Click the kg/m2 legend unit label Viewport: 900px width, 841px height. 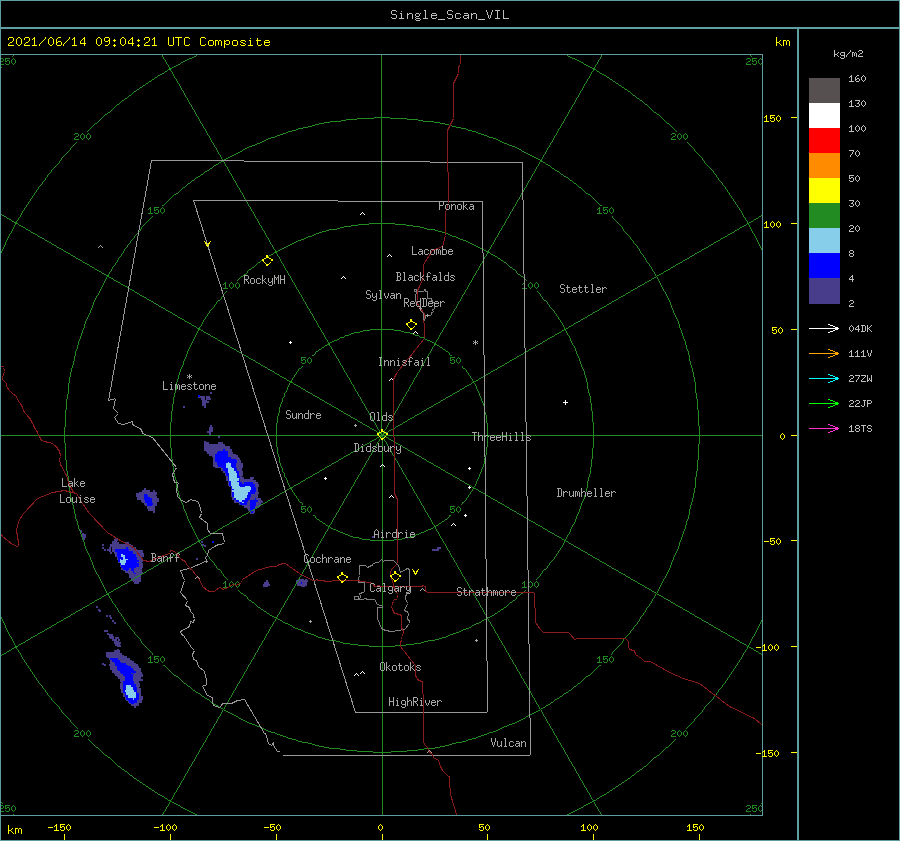(848, 54)
